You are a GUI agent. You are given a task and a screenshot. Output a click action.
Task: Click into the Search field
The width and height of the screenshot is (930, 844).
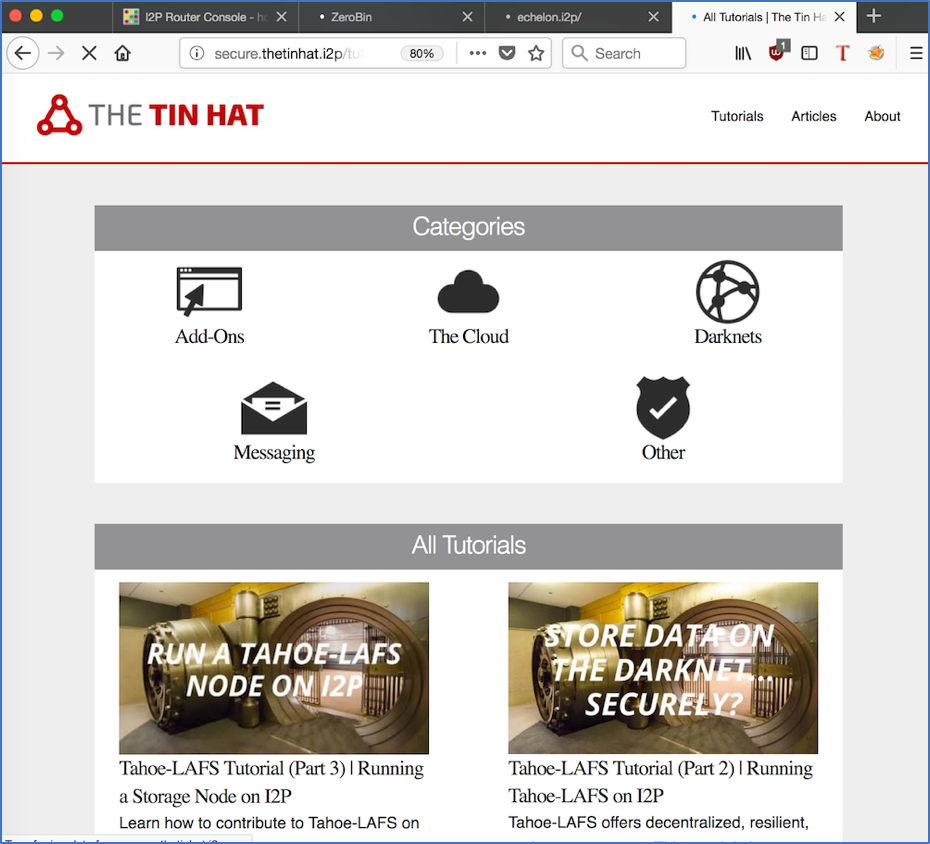point(624,53)
